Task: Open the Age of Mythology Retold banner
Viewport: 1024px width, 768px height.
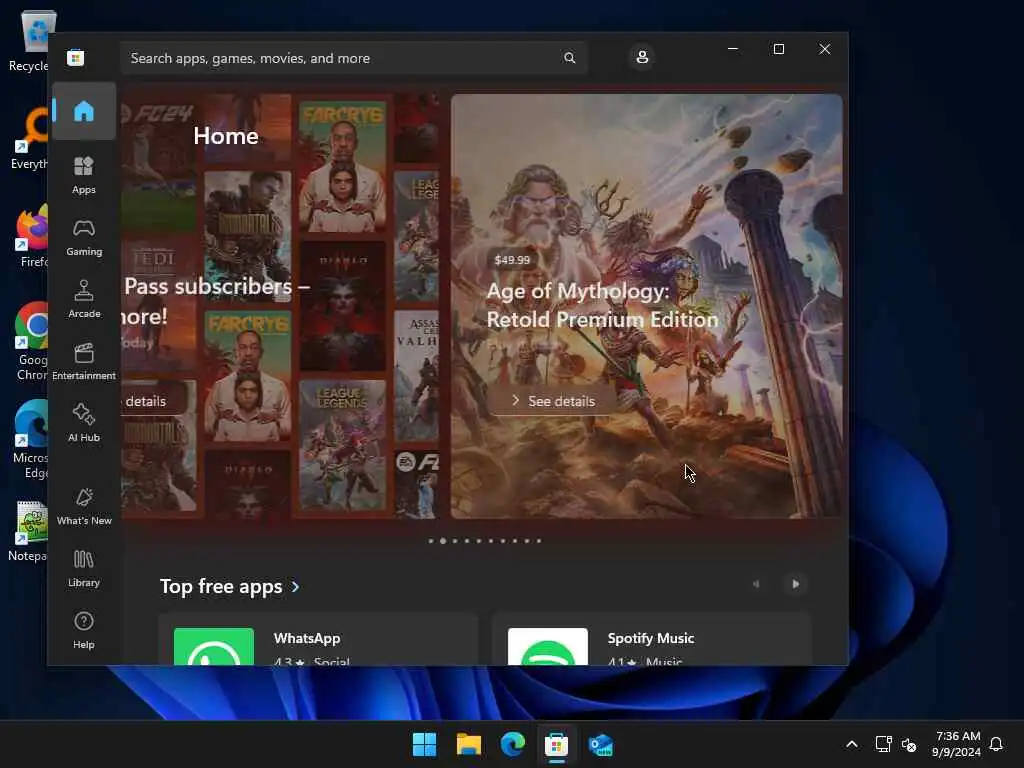Action: [647, 306]
